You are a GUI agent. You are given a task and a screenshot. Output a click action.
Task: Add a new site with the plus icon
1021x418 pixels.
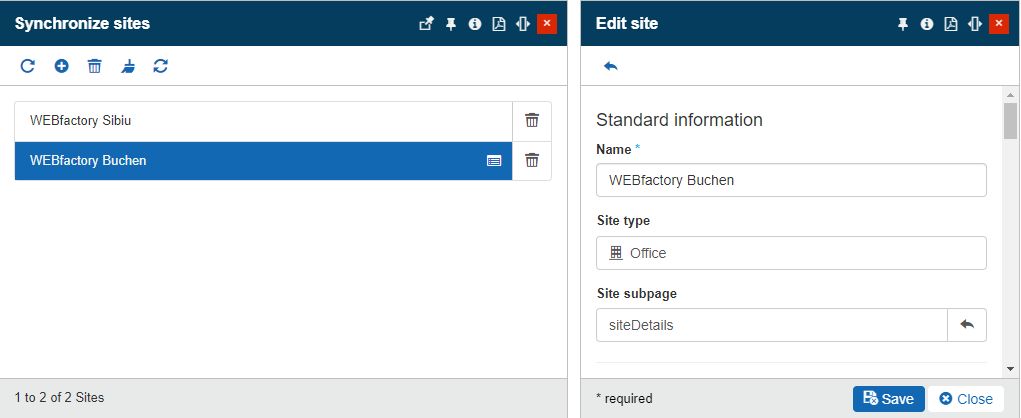(x=61, y=66)
